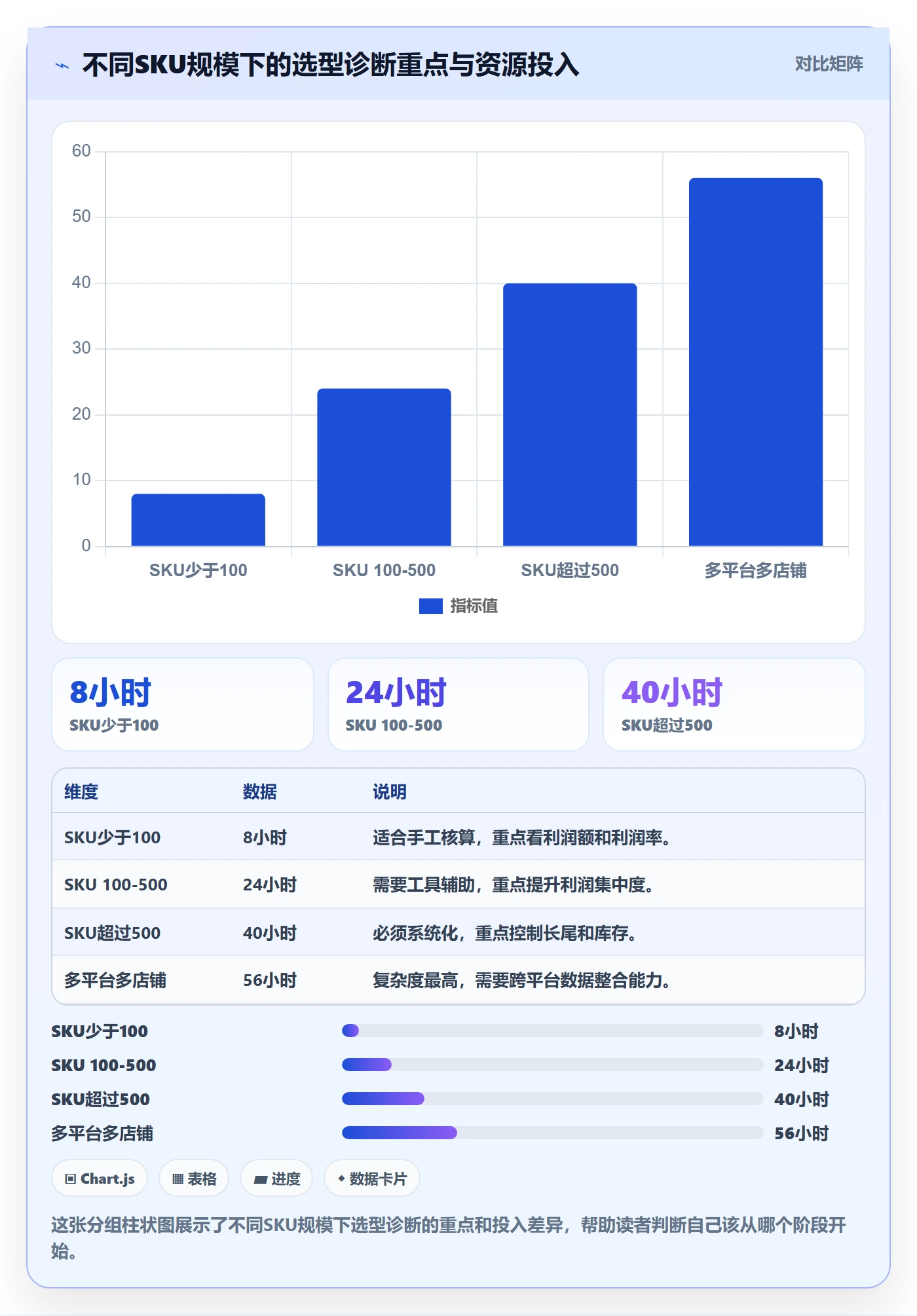Select the tallest chart bar, "多平台多店铺"

756,362
